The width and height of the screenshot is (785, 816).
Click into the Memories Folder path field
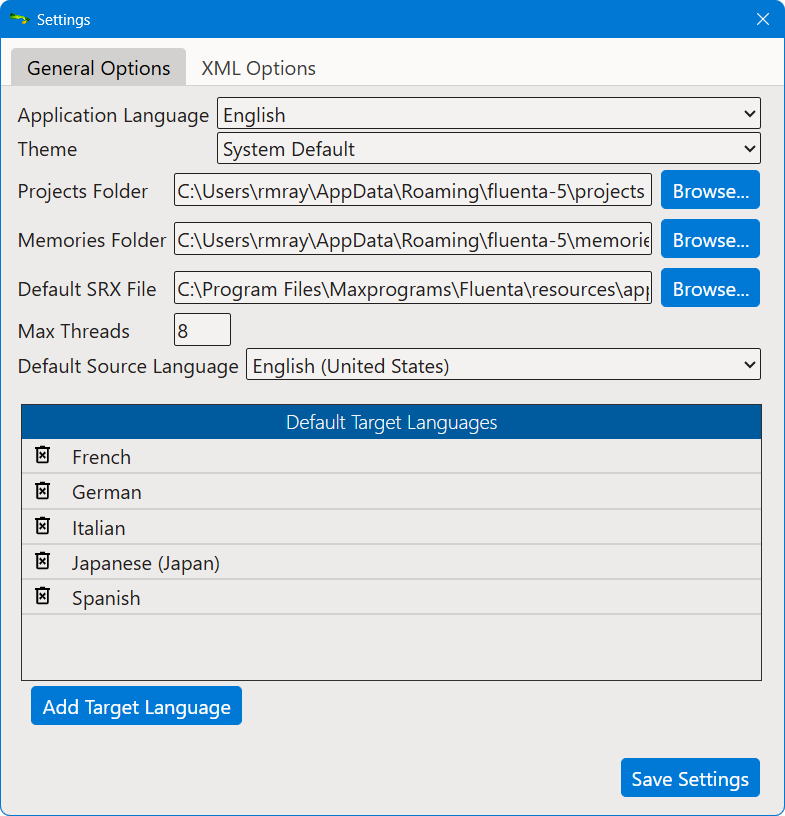pyautogui.click(x=413, y=239)
